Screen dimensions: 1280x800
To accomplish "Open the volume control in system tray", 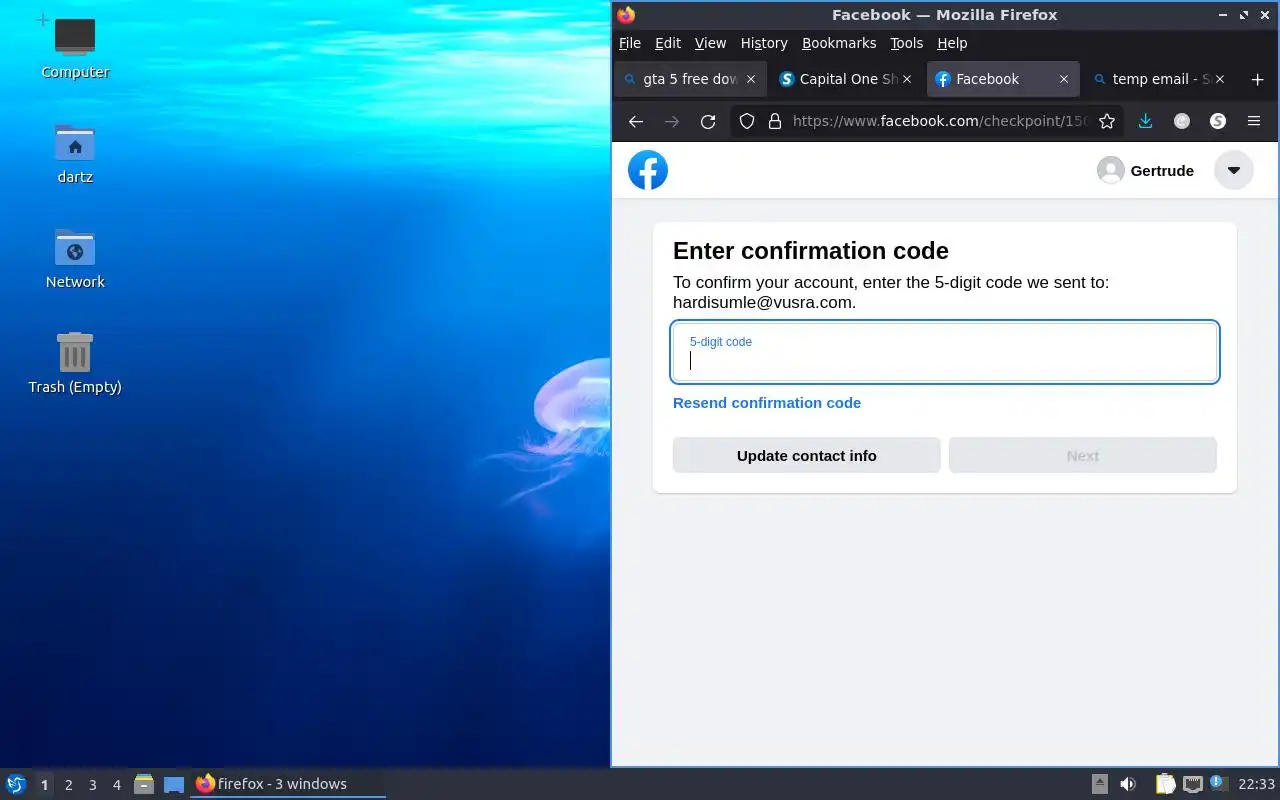I will point(1128,784).
